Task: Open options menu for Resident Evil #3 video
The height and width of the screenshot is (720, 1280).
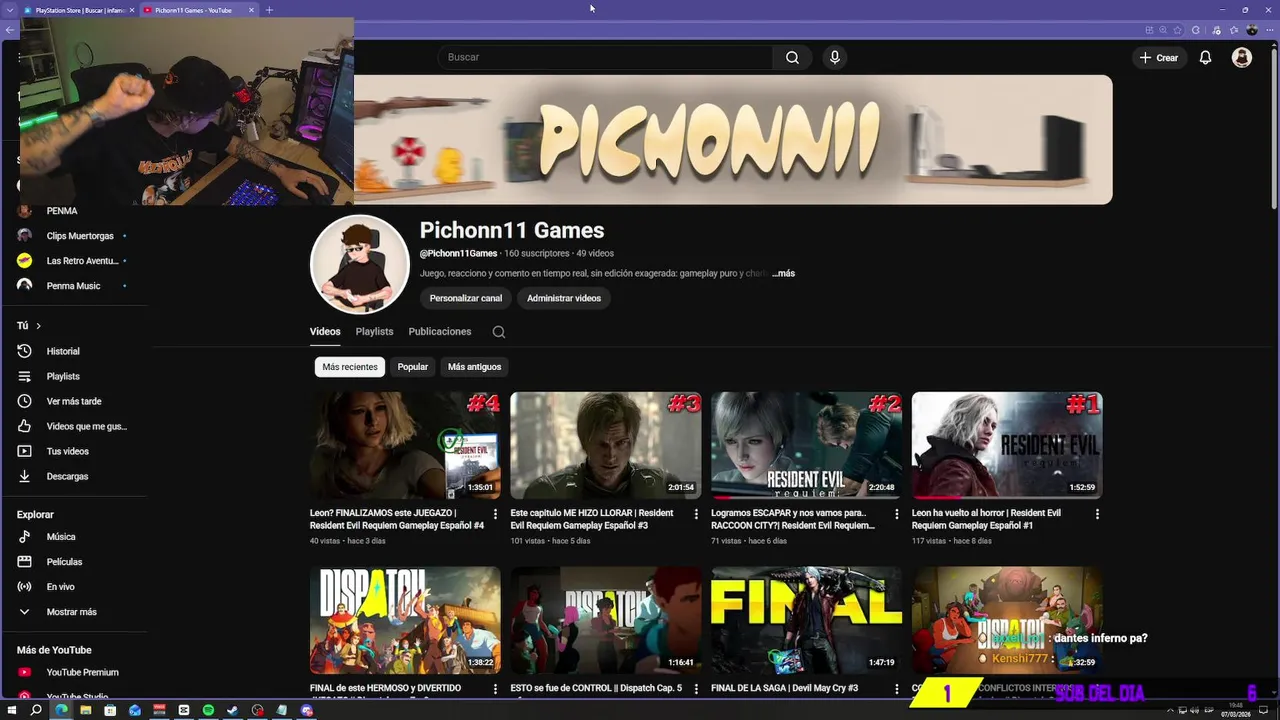Action: tap(695, 514)
